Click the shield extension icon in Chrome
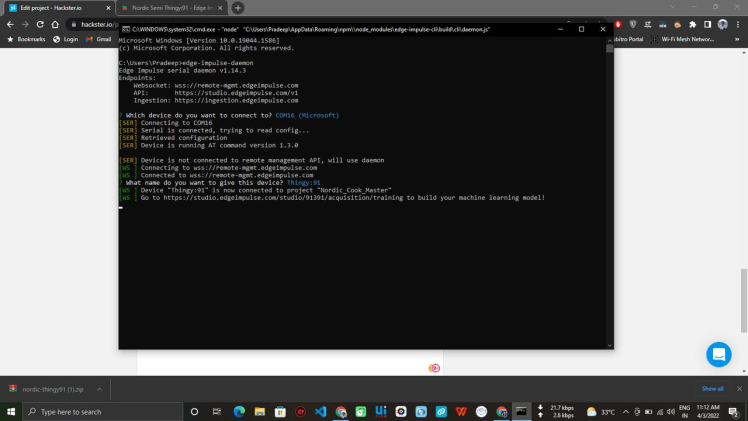The height and width of the screenshot is (421, 748). tap(633, 24)
